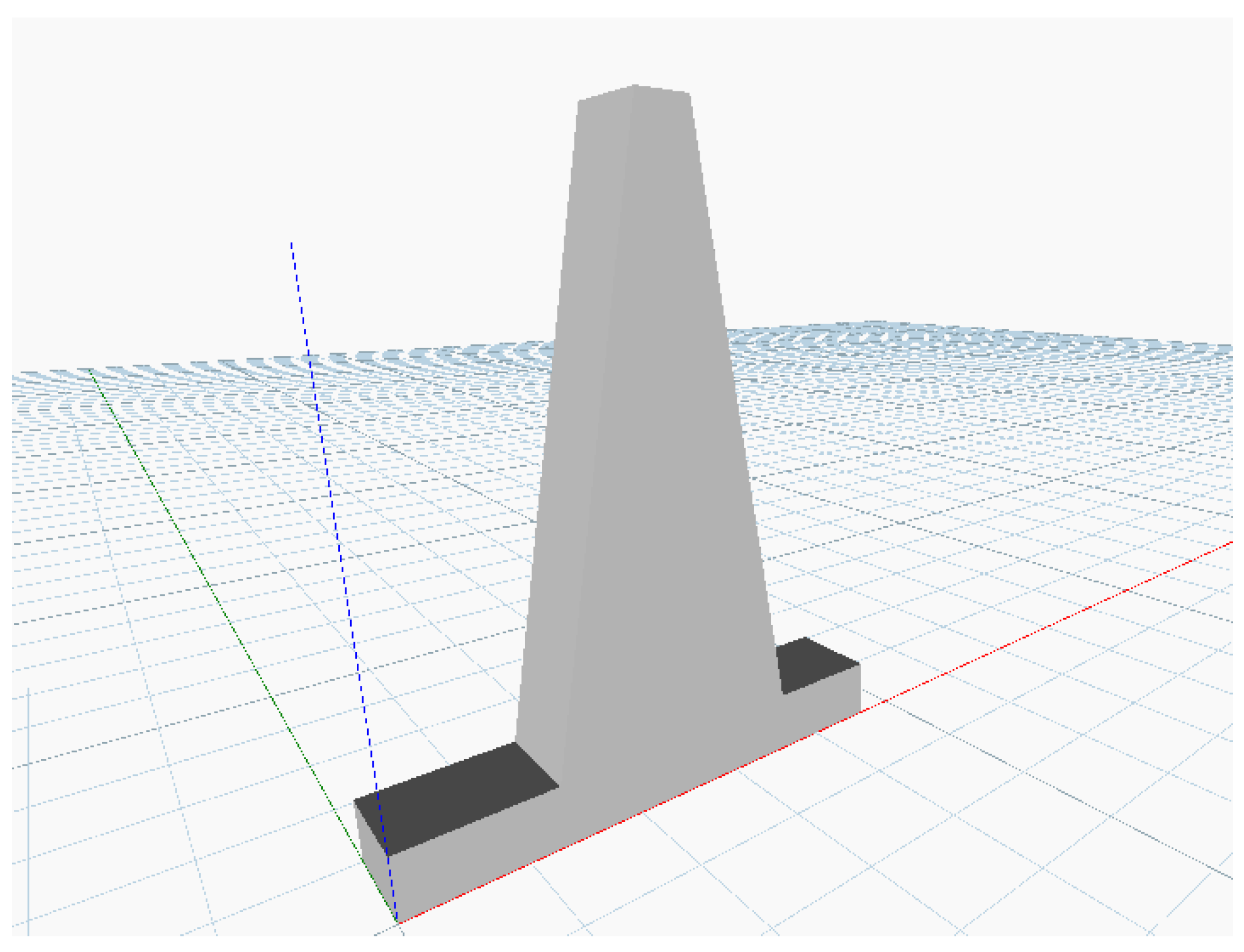
Task: Click the origin where the three axes meet
Action: click(x=397, y=922)
